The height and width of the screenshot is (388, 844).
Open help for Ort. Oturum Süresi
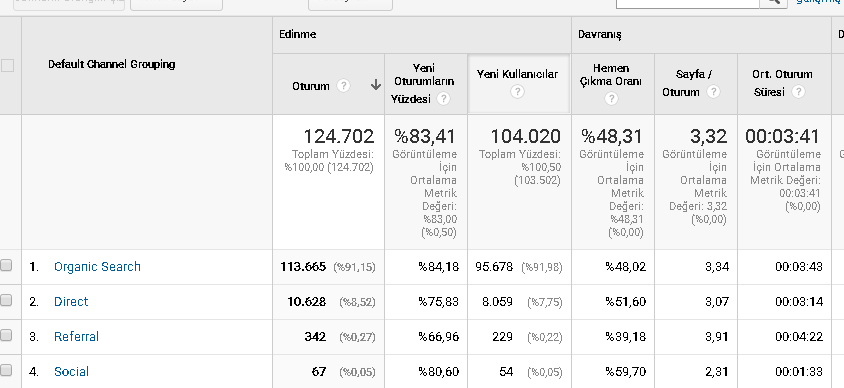click(799, 92)
